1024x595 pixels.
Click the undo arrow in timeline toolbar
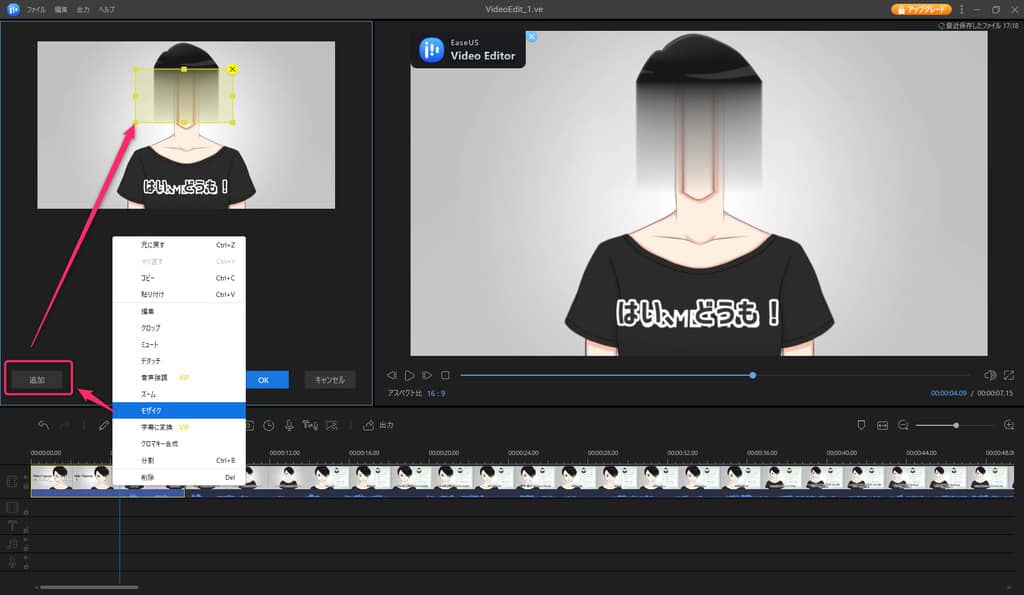[43, 425]
